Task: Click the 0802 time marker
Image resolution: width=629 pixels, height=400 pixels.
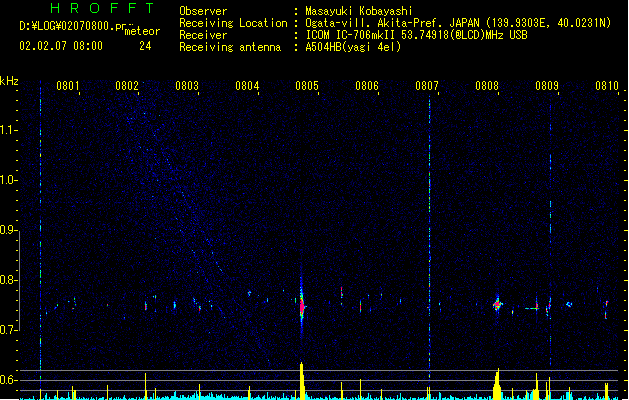Action: click(x=127, y=86)
